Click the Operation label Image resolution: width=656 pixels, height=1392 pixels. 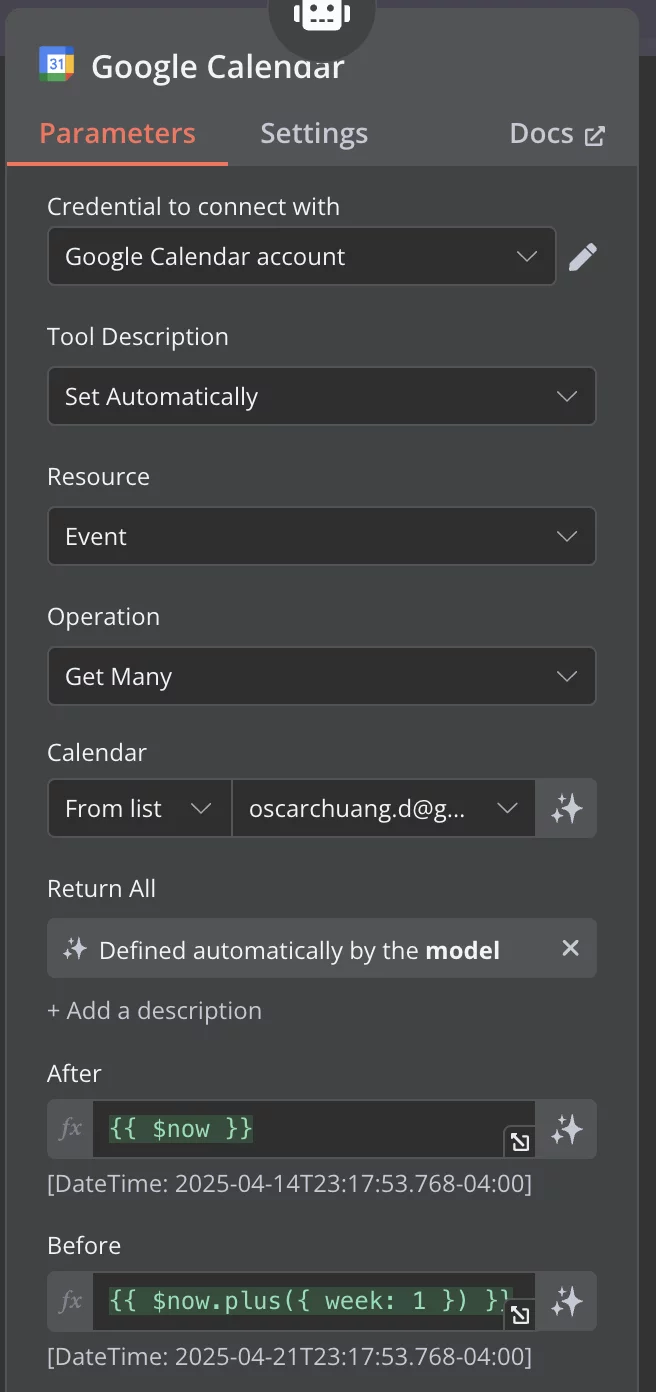(103, 617)
